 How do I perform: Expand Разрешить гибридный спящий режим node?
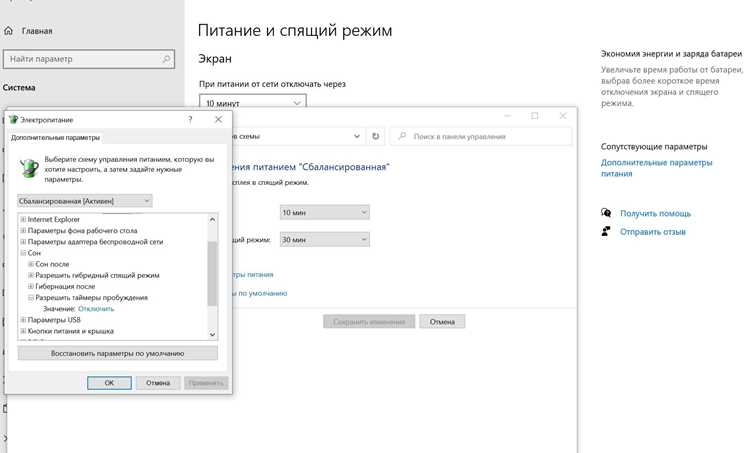point(31,275)
